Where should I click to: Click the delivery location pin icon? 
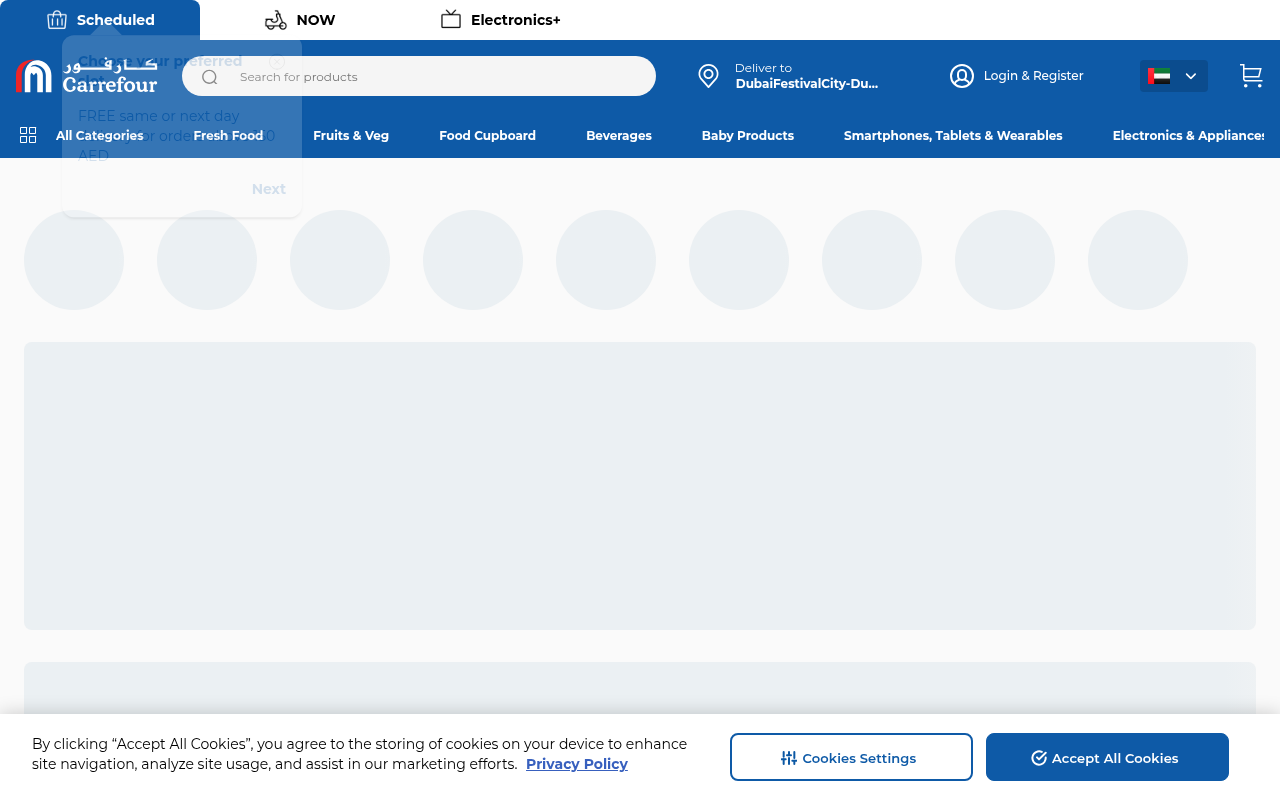tap(708, 76)
